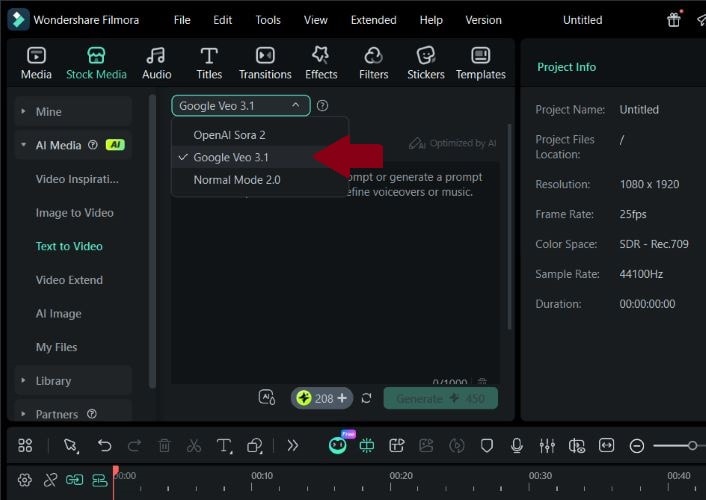The height and width of the screenshot is (500, 706).
Task: Expand the Mine section
Action: (73, 112)
